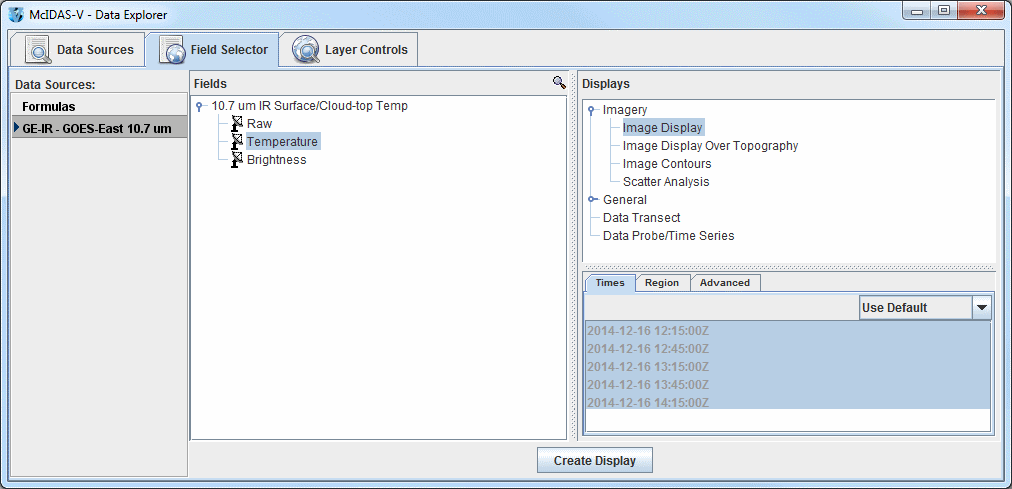
Task: Click the McIDAS-V title bar app icon
Action: [x=16, y=15]
